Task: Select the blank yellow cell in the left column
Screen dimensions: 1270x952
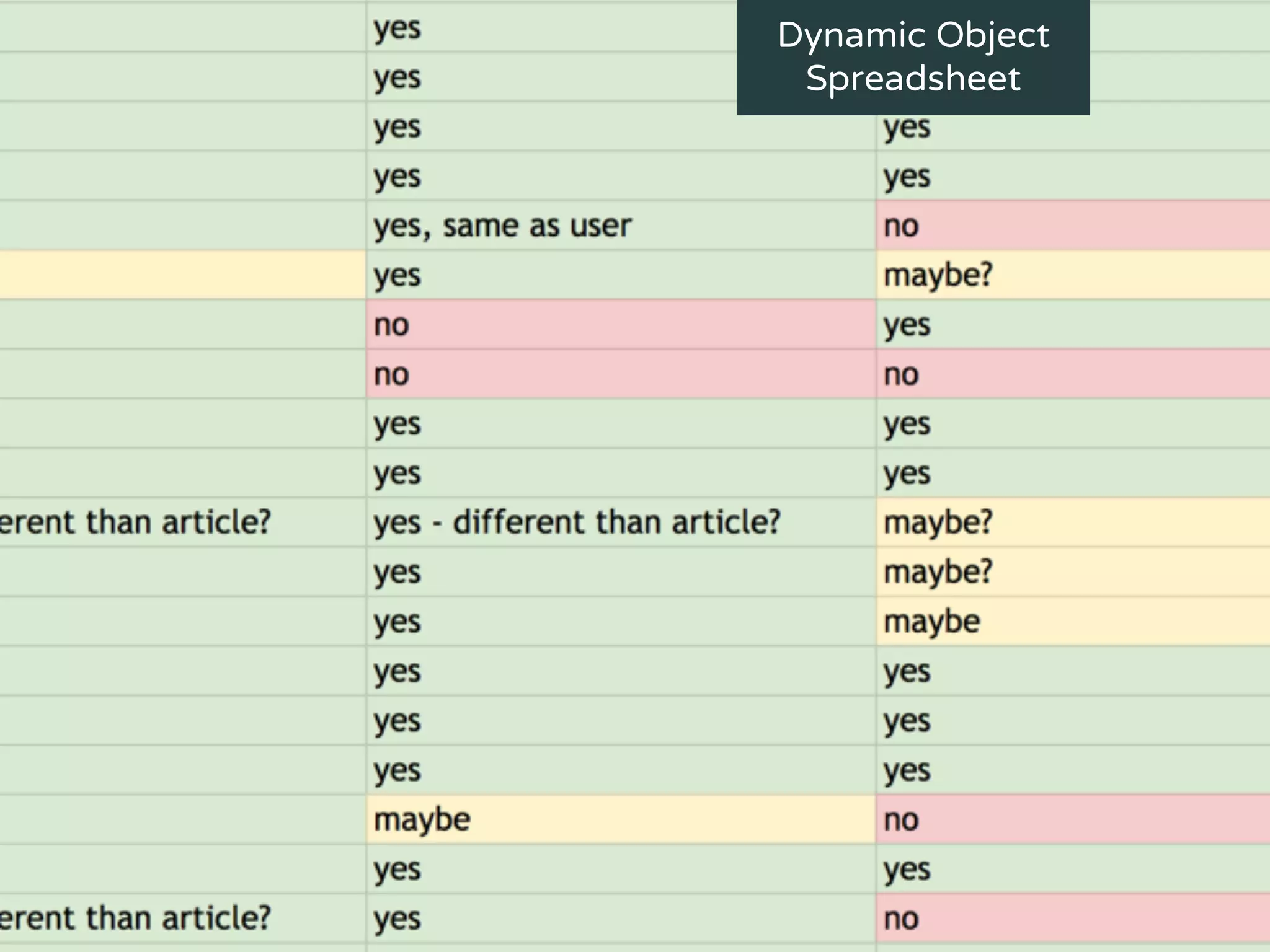Action: (x=182, y=275)
